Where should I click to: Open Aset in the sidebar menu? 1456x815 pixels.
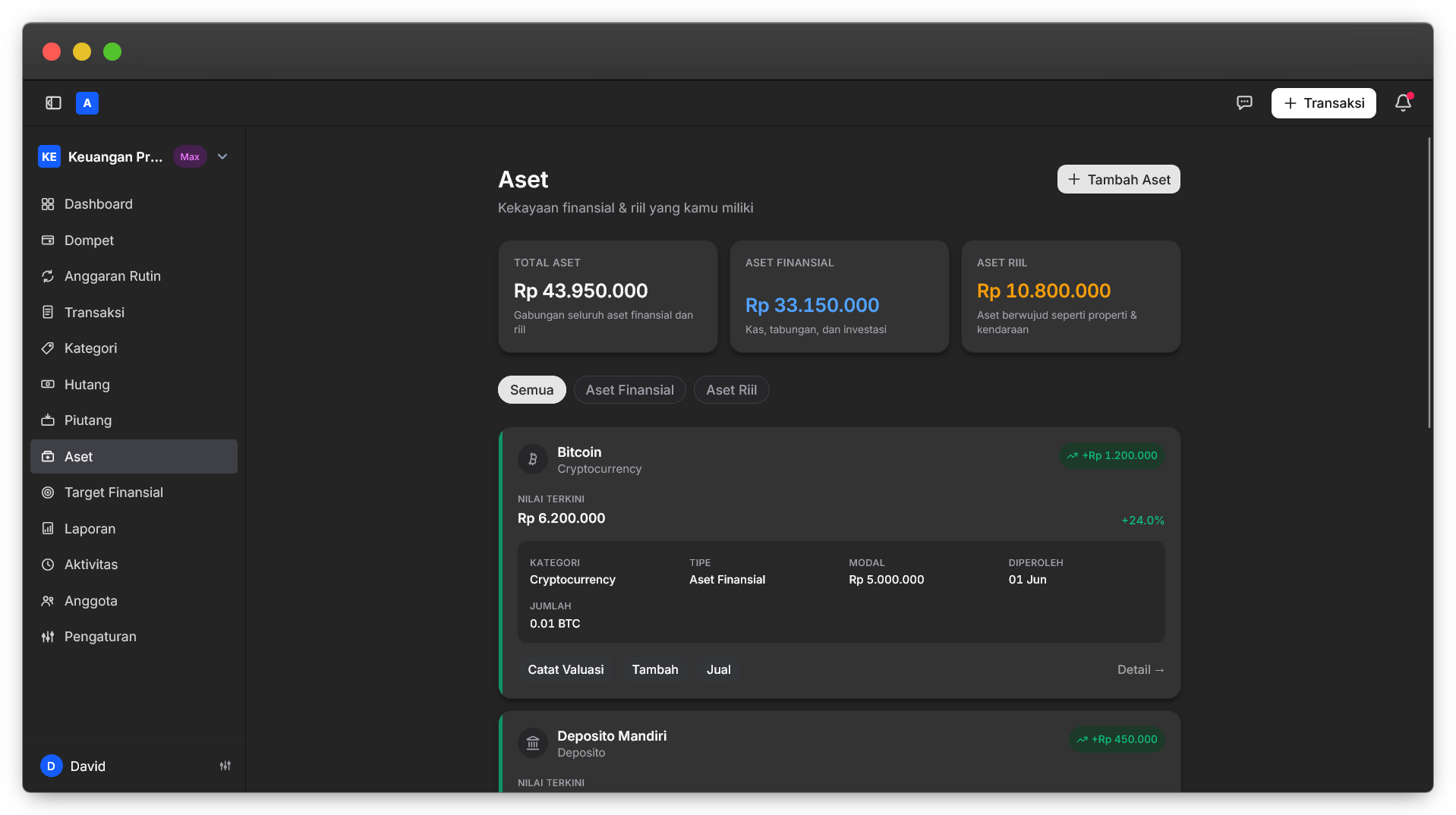pos(134,457)
